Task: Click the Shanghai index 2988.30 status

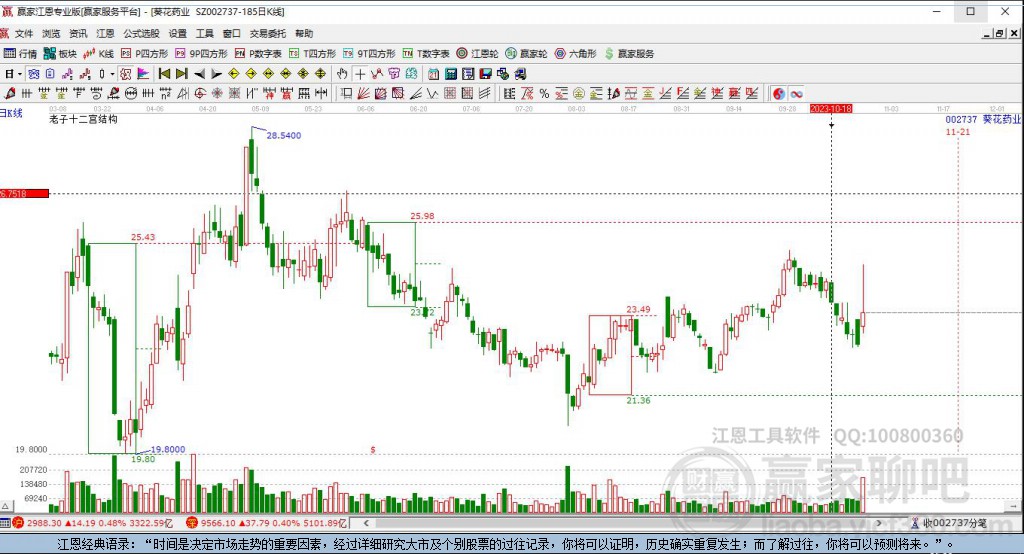Action: pyautogui.click(x=91, y=523)
